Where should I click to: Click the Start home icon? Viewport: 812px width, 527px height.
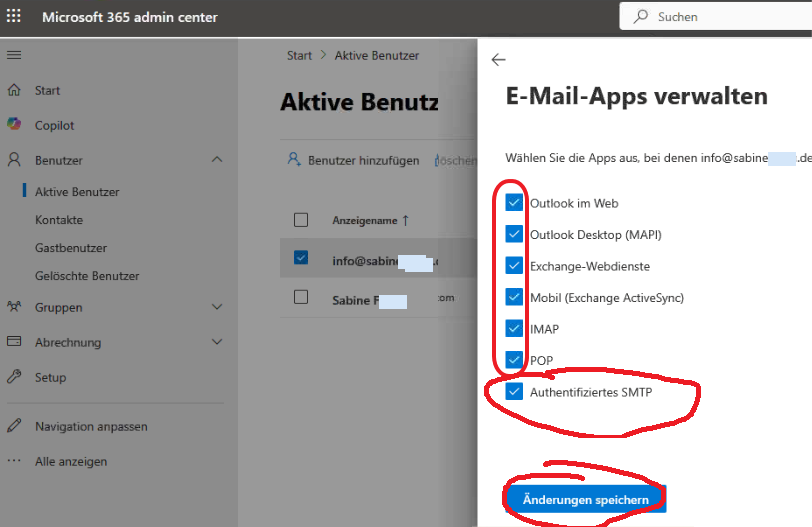[14, 90]
